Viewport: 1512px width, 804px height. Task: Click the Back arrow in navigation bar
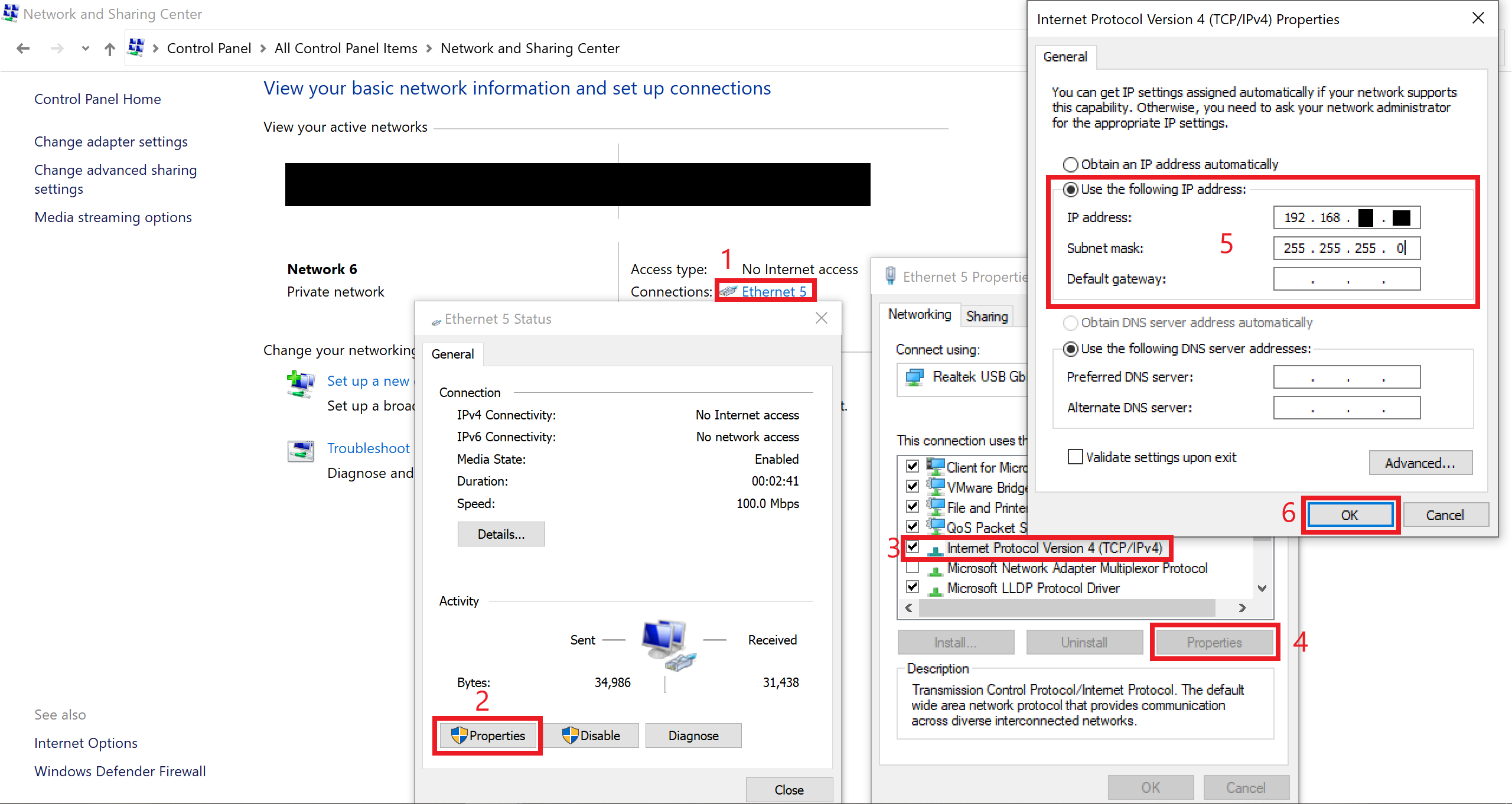[24, 48]
